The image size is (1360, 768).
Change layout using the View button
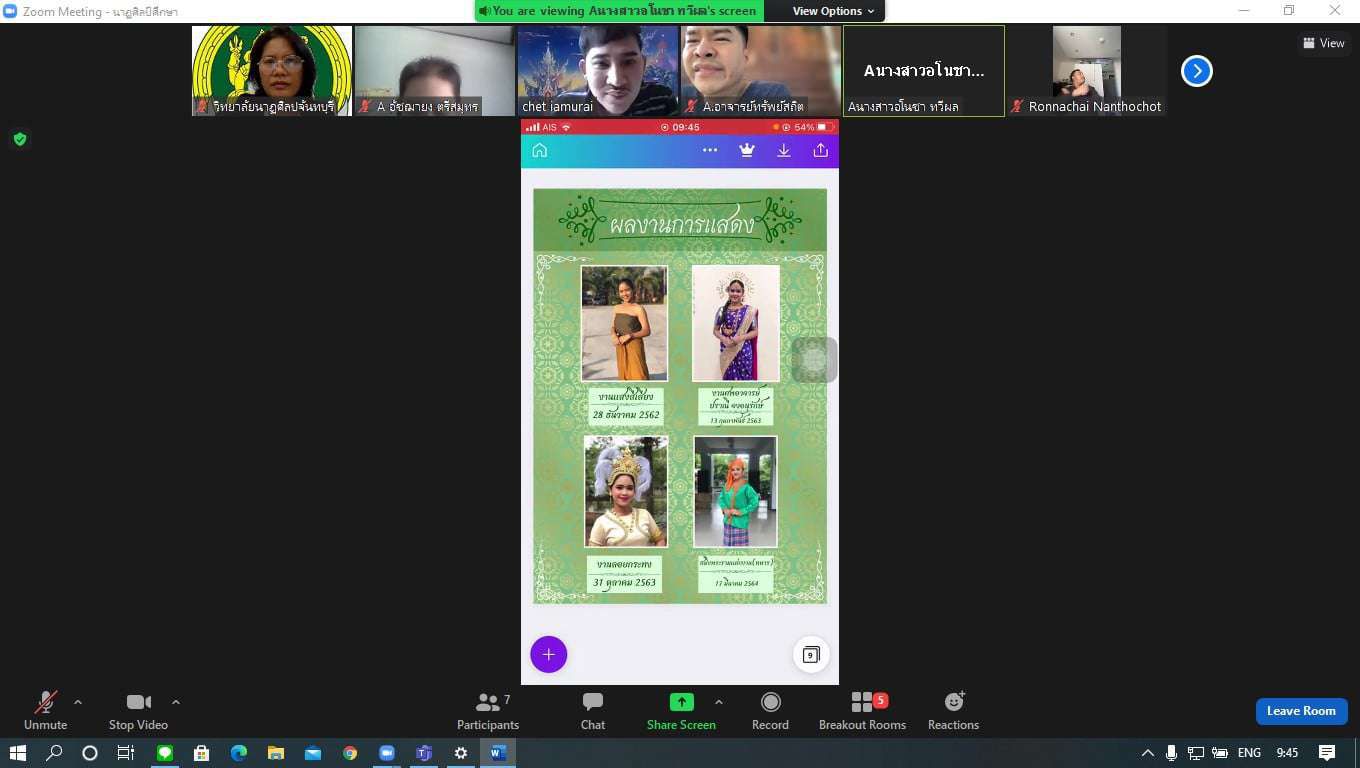click(x=1324, y=43)
